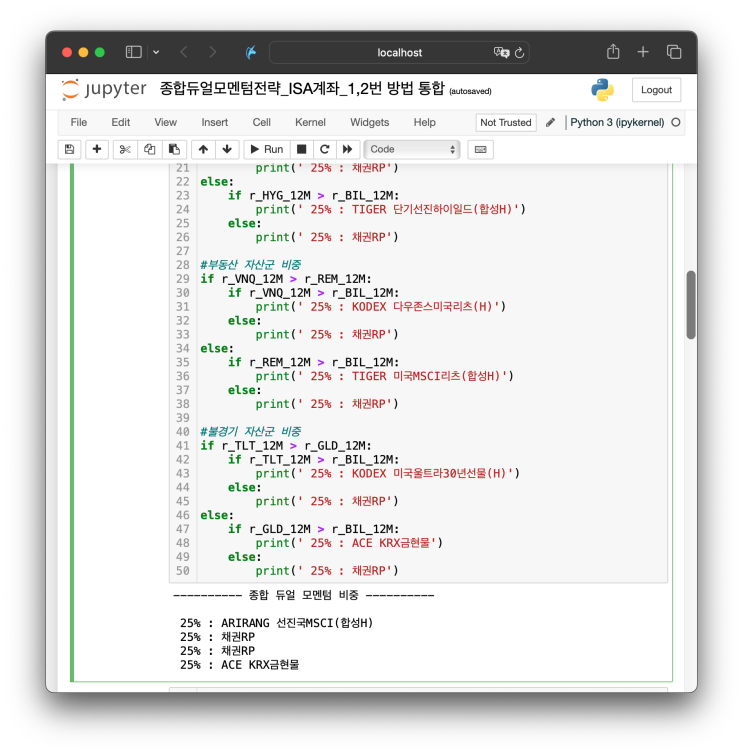The height and width of the screenshot is (753, 743).
Task: Open the cell type Code dropdown
Action: (x=412, y=149)
